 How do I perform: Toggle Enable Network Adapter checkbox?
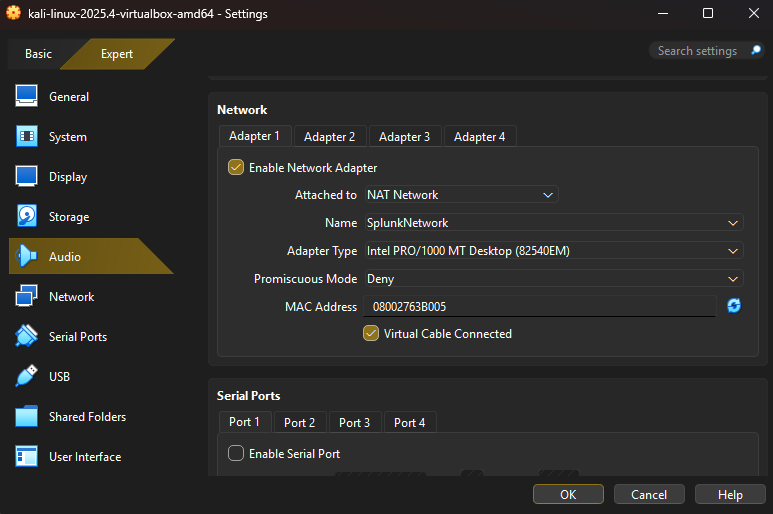pos(236,168)
